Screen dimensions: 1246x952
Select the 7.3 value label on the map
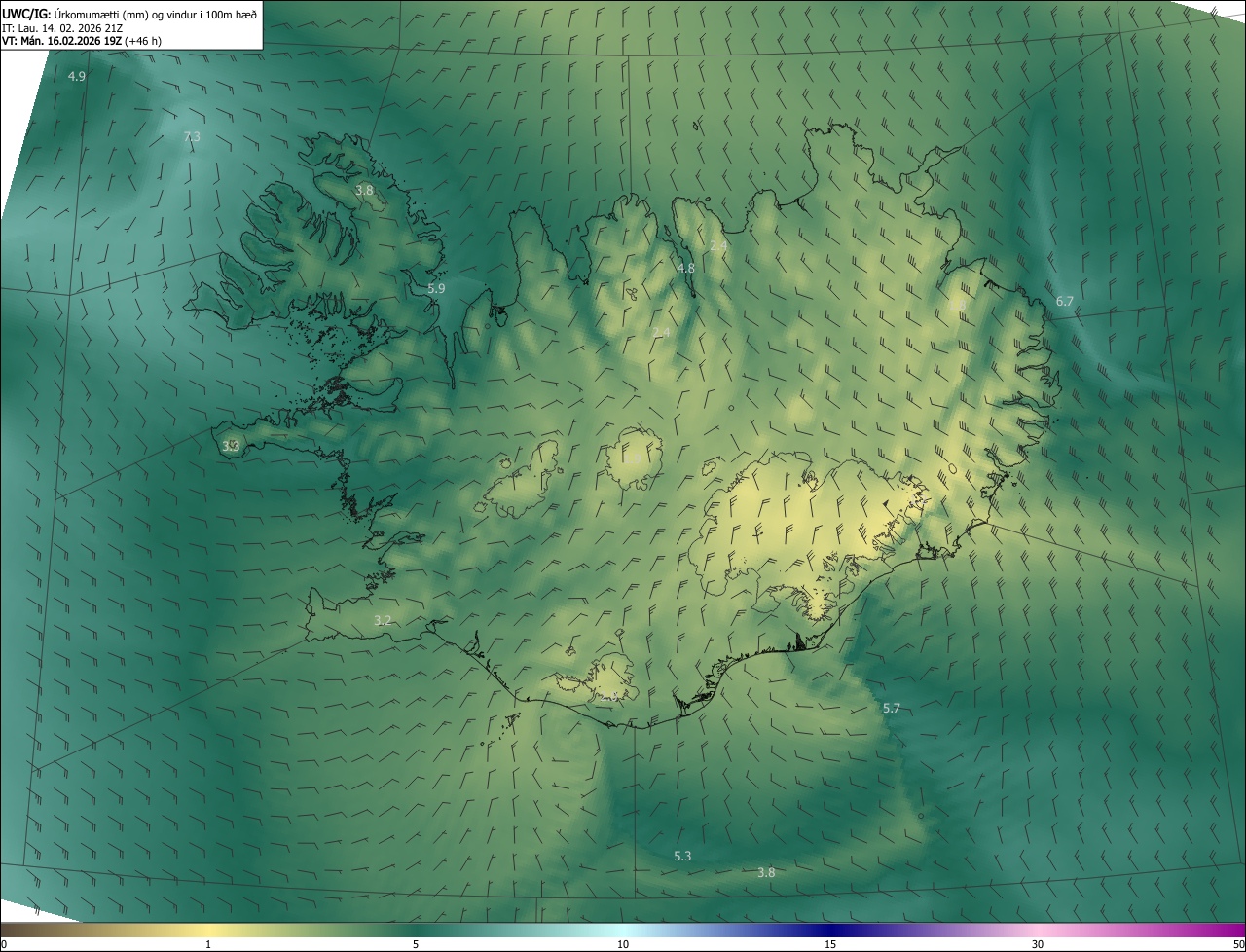pyautogui.click(x=192, y=136)
